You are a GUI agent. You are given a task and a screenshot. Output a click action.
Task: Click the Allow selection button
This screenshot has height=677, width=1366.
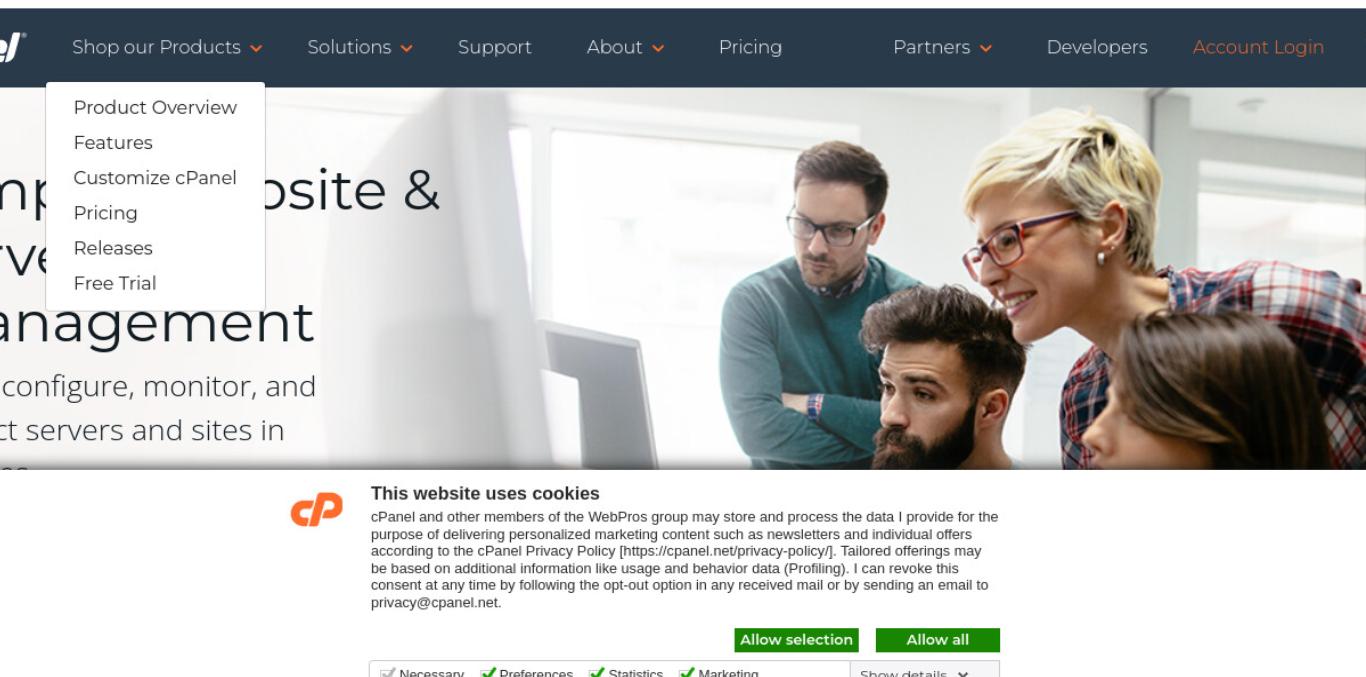797,640
